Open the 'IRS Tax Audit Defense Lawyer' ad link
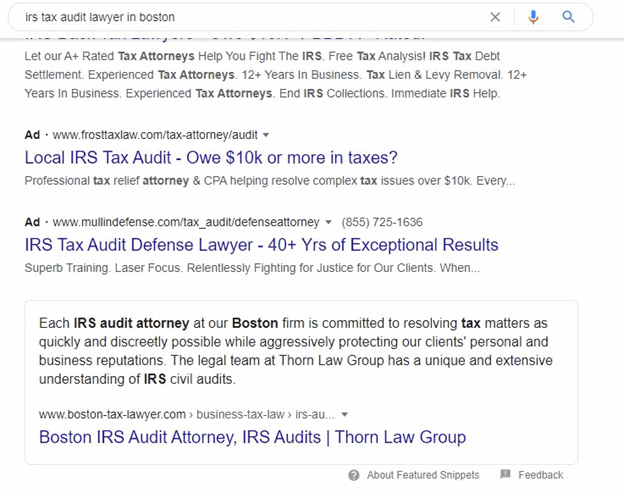 coord(261,245)
